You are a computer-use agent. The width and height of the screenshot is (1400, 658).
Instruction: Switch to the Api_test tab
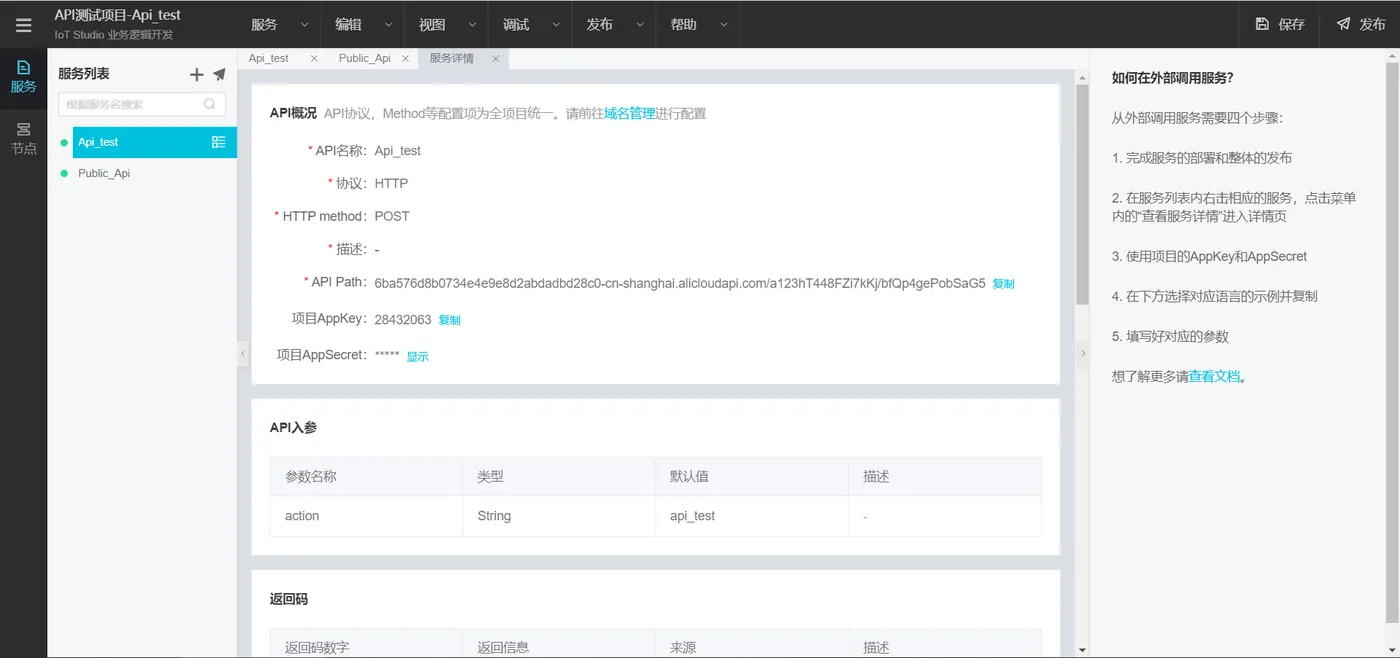(269, 59)
